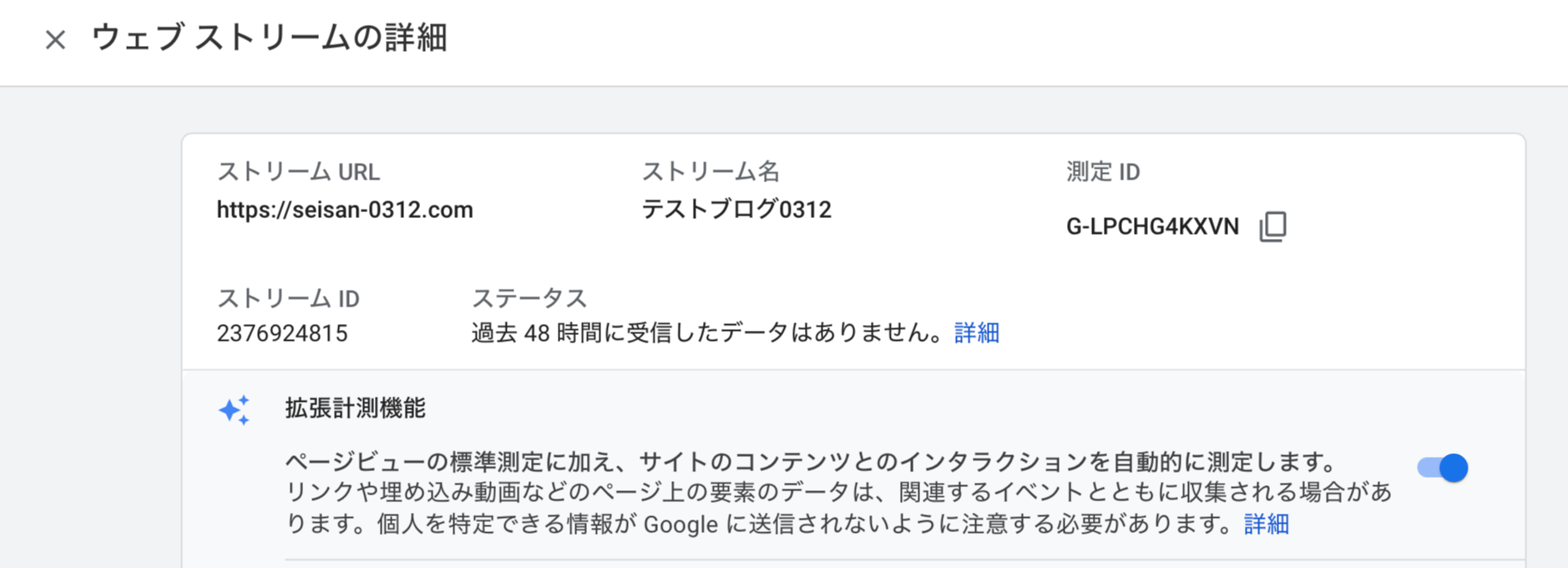Click the ストリーム名 field label
This screenshot has height=568, width=1568.
pyautogui.click(x=711, y=172)
